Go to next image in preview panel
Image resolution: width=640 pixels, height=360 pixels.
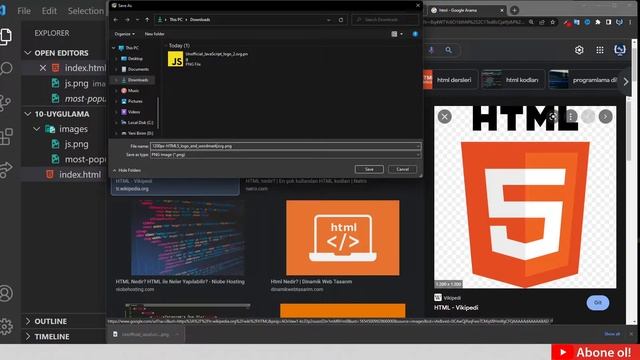[x=605, y=117]
